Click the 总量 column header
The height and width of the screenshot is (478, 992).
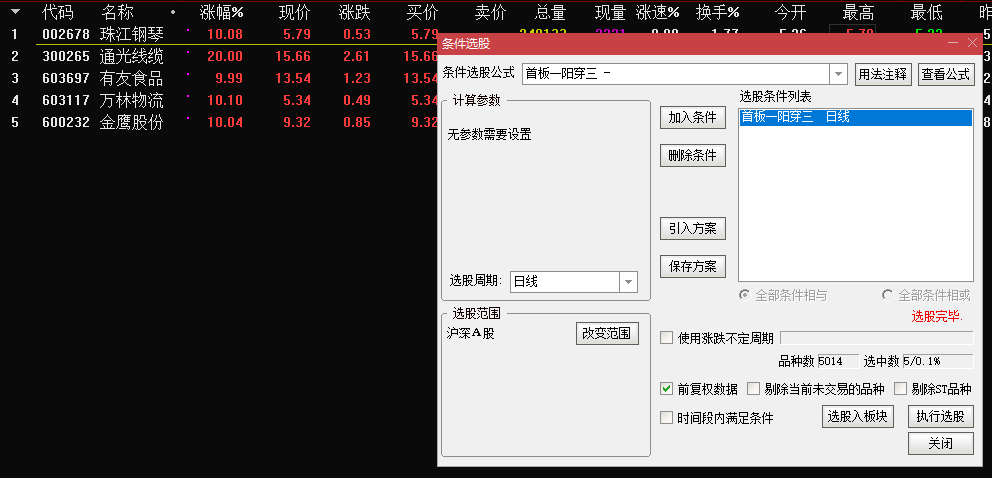[x=550, y=11]
